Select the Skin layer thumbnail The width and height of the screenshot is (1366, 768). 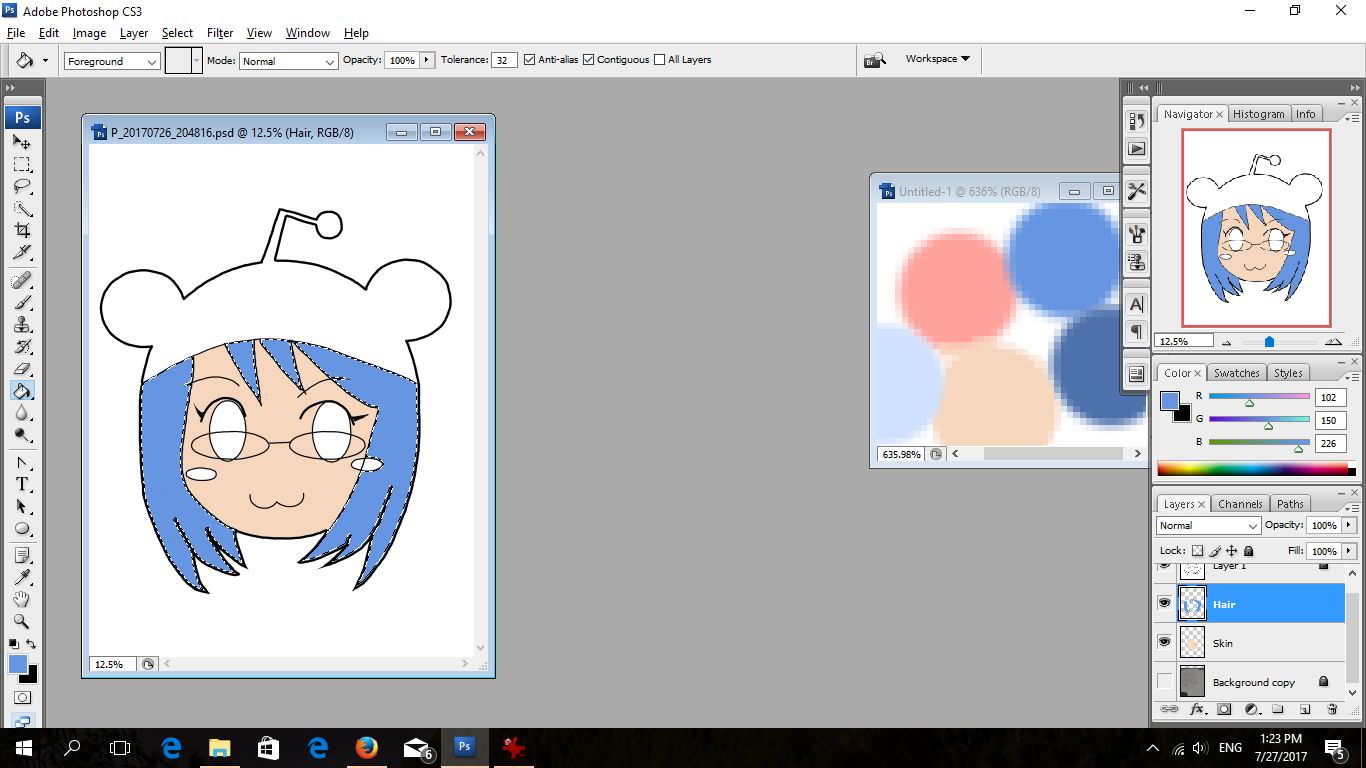(1192, 642)
